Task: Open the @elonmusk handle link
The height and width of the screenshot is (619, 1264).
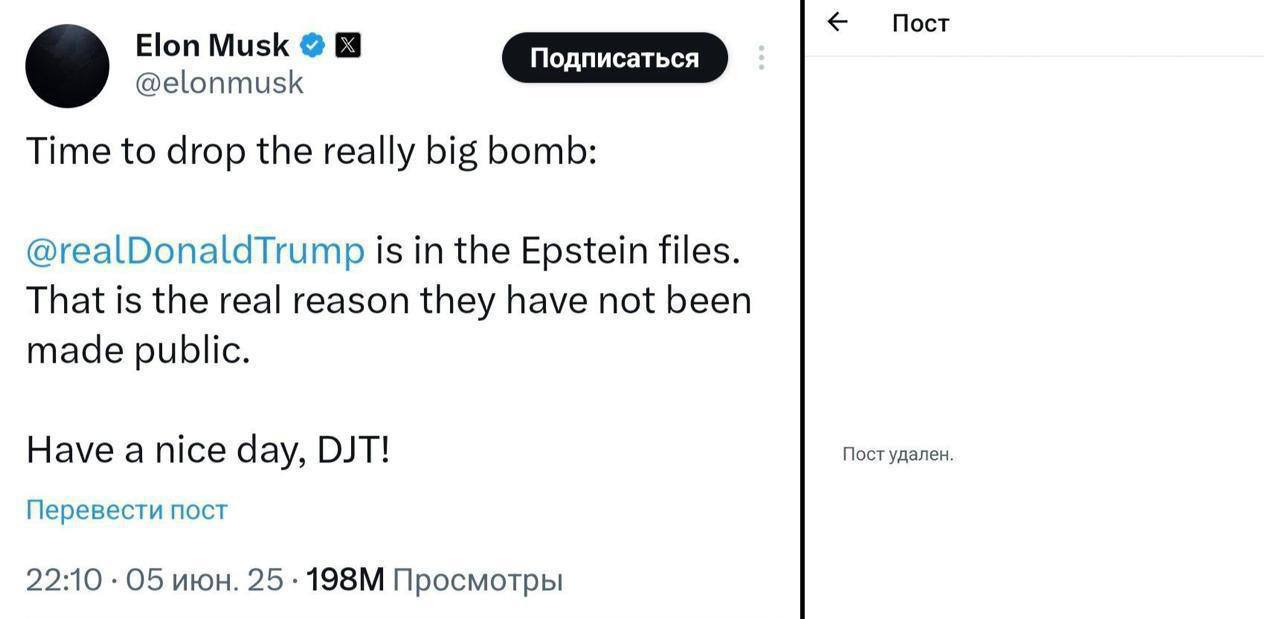Action: click(x=219, y=82)
